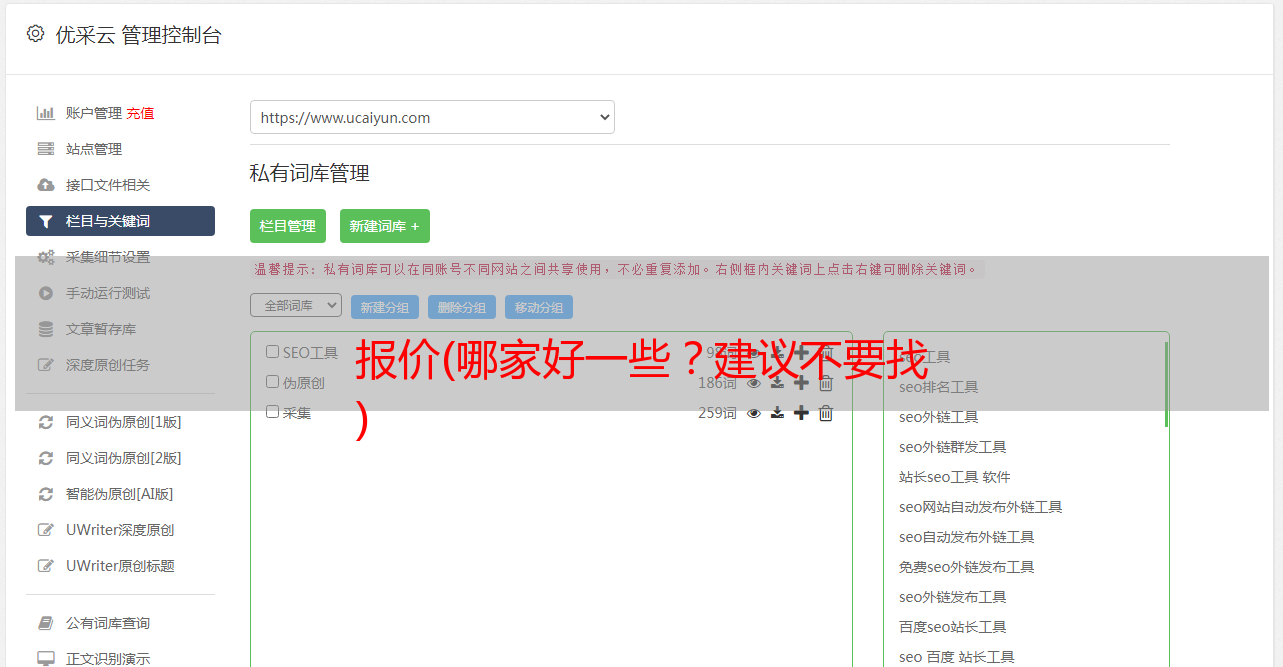
Task: Tick the 伪原创 checkbox
Action: point(272,382)
